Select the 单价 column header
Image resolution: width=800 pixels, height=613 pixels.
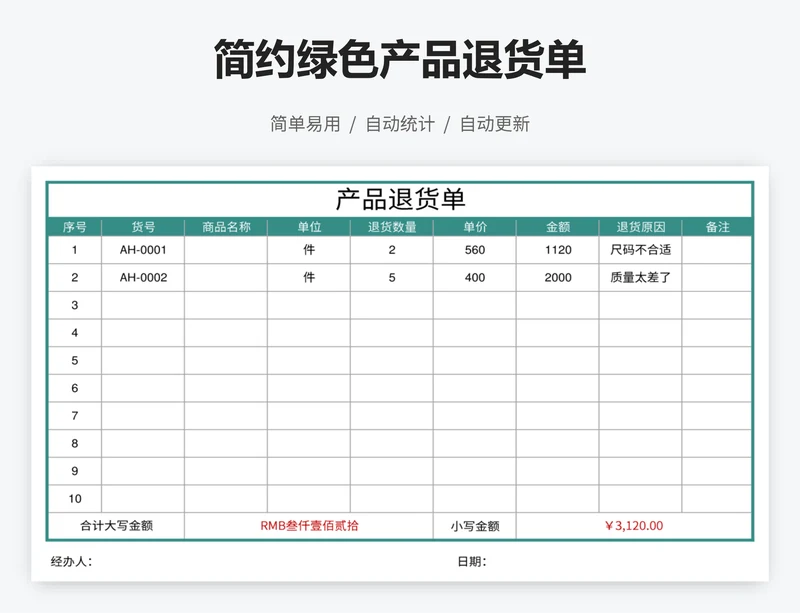point(474,227)
